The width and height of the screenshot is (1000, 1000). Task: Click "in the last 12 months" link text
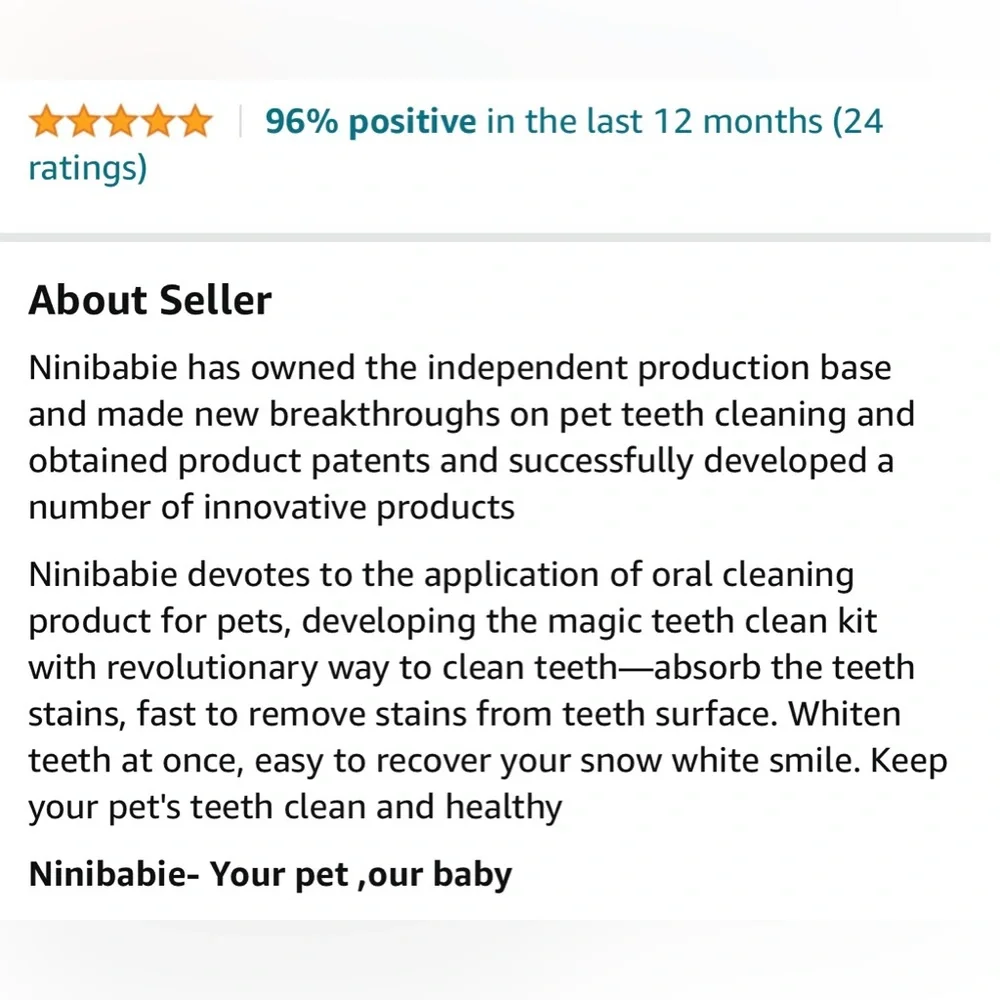point(654,121)
